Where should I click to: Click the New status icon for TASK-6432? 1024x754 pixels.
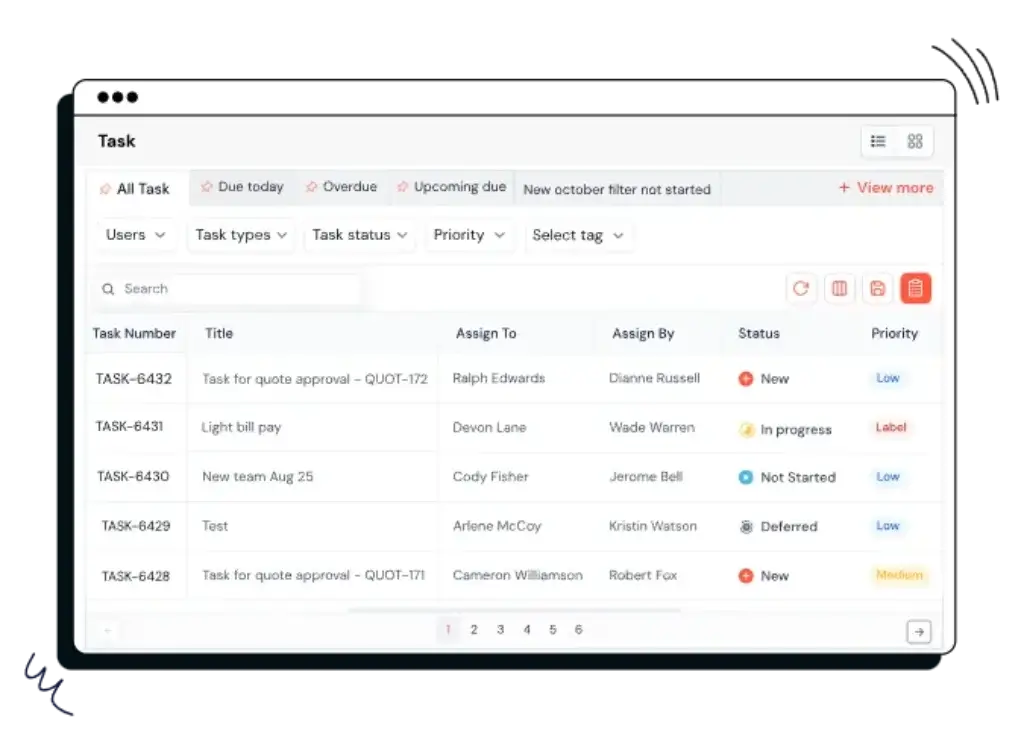pos(746,379)
